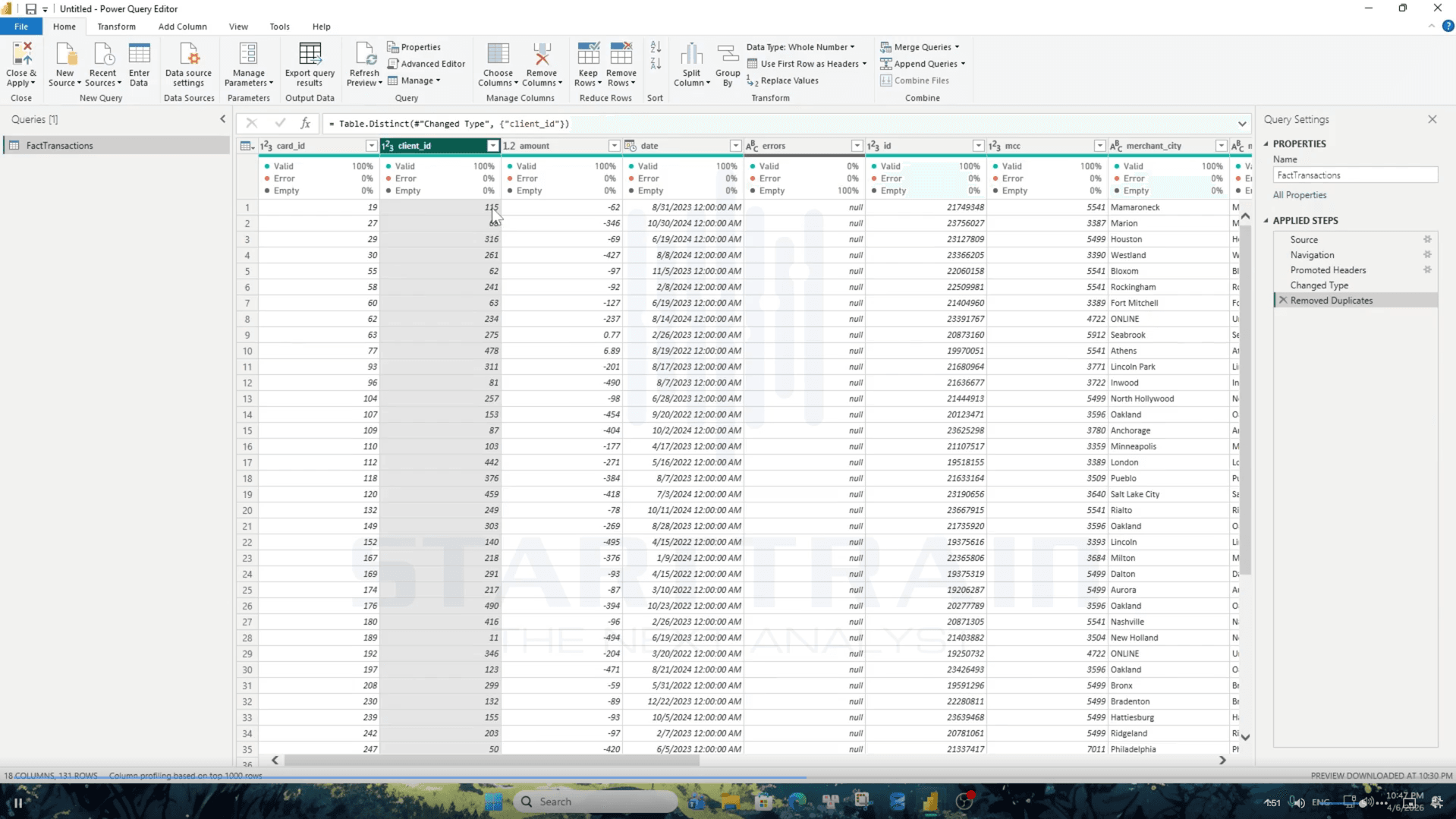1456x819 pixels.
Task: Click Refresh Preview icon
Action: point(364,54)
